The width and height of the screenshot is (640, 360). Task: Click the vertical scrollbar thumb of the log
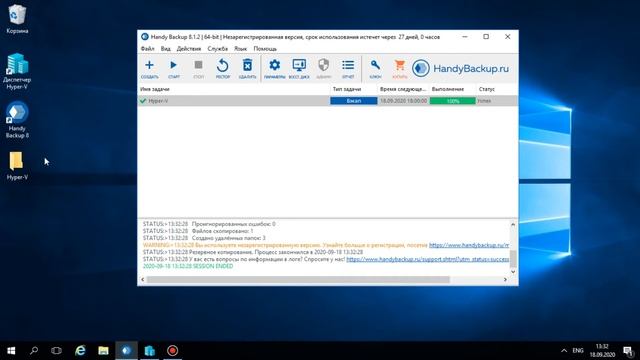(x=513, y=258)
